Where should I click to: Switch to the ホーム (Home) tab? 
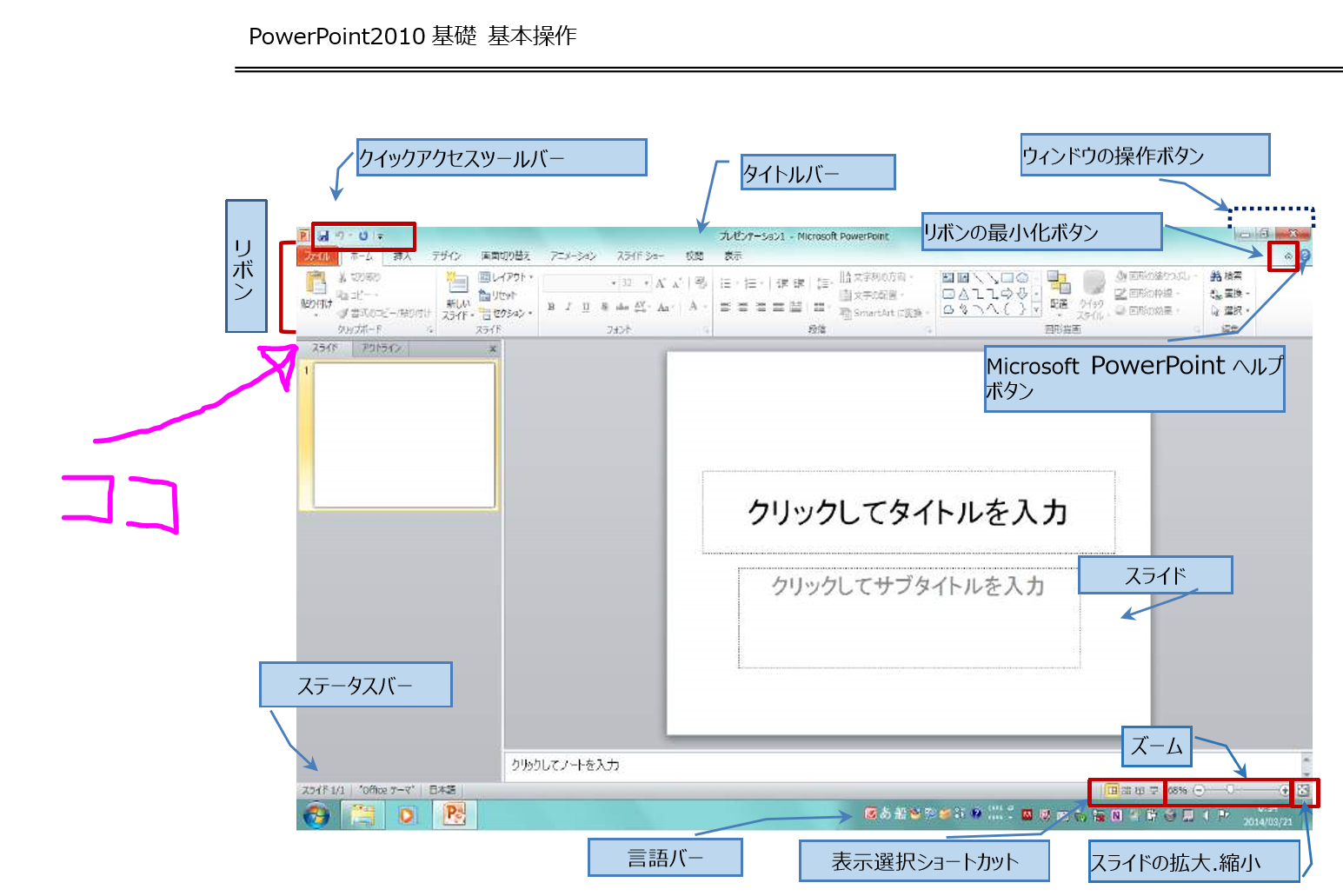pos(362,256)
